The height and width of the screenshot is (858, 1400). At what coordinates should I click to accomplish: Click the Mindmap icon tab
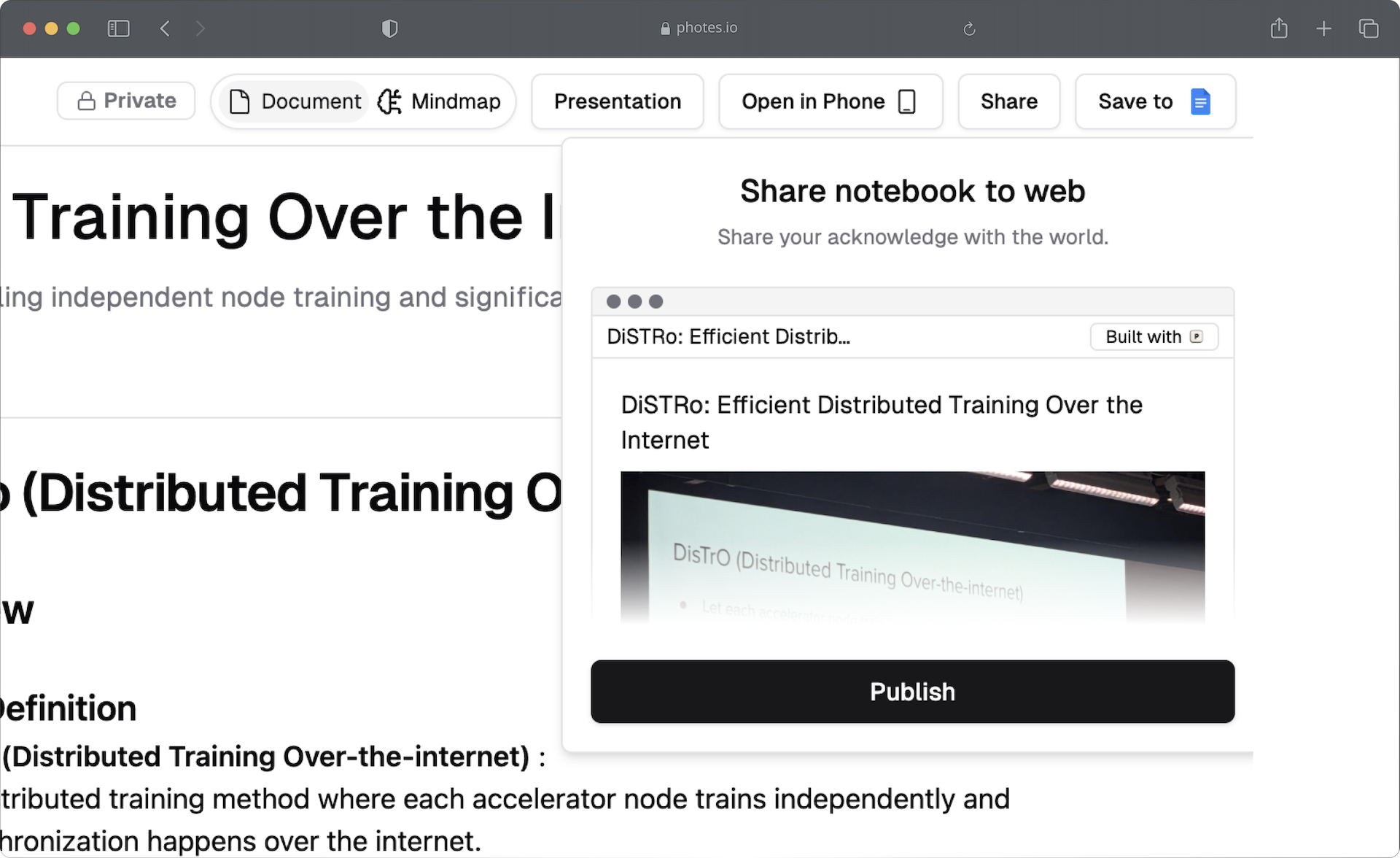440,101
